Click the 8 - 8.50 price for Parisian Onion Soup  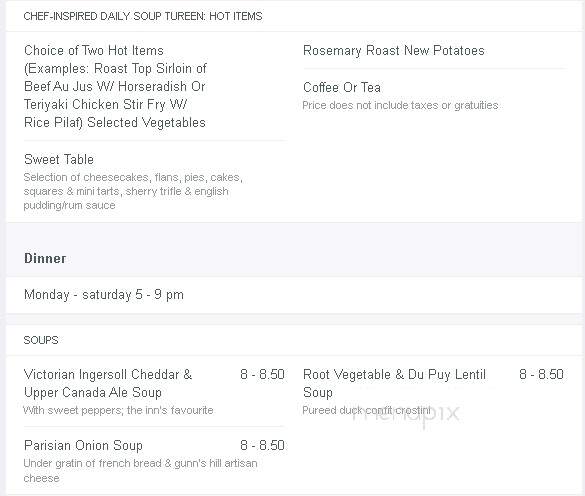click(262, 445)
